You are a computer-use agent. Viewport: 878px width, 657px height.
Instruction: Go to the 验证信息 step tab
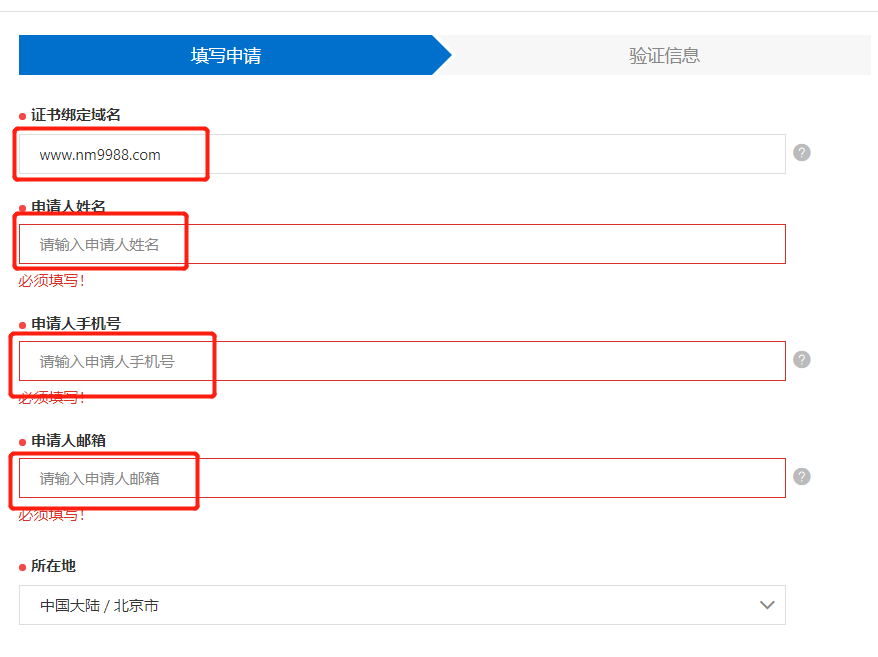point(664,55)
